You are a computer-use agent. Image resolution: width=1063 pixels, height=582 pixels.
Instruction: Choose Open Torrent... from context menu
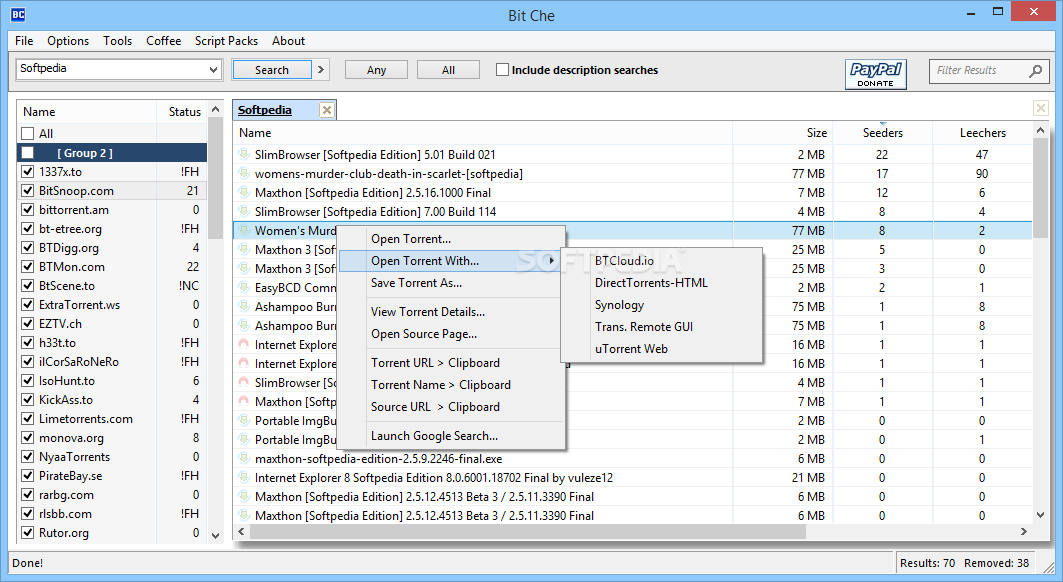451,239
